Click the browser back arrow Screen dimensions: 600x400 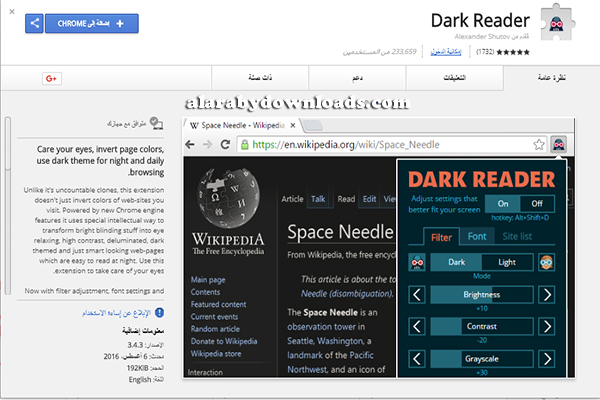click(x=190, y=144)
